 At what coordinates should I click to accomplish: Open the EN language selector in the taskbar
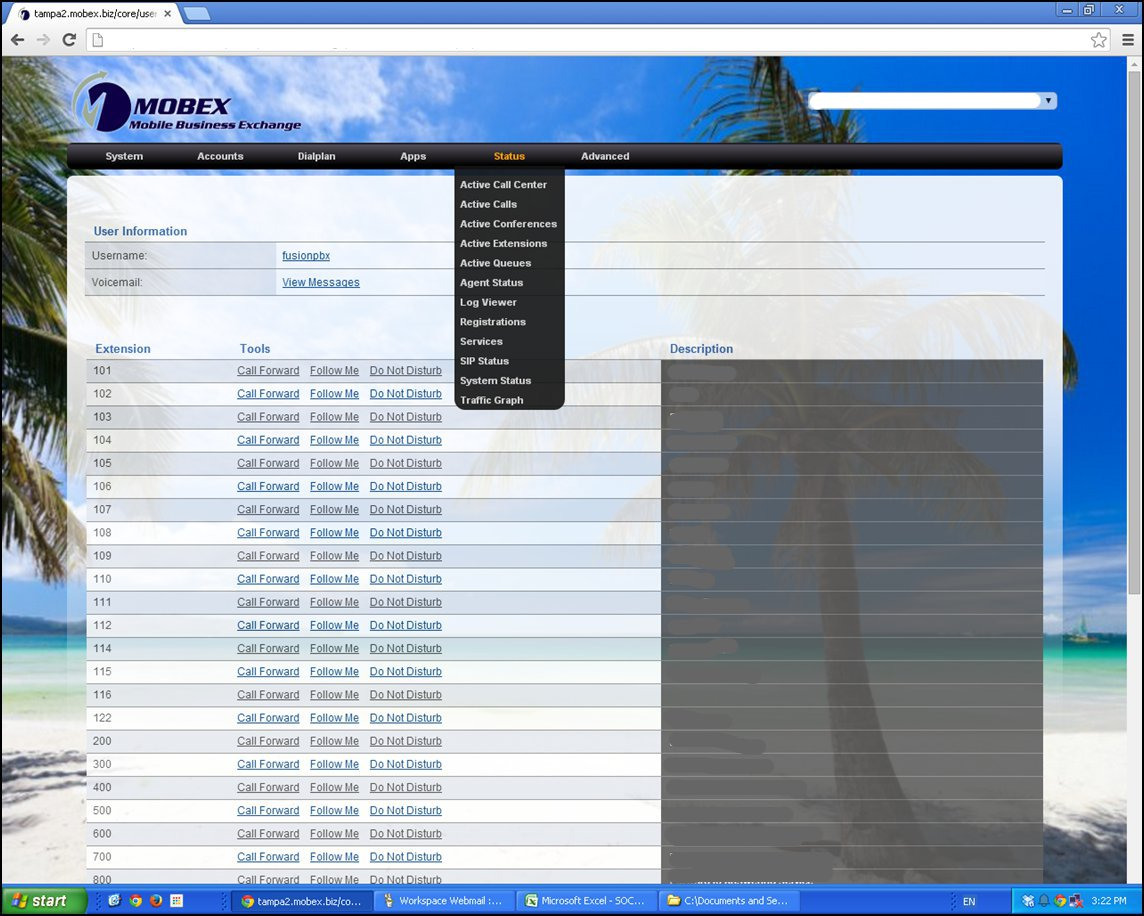click(968, 900)
